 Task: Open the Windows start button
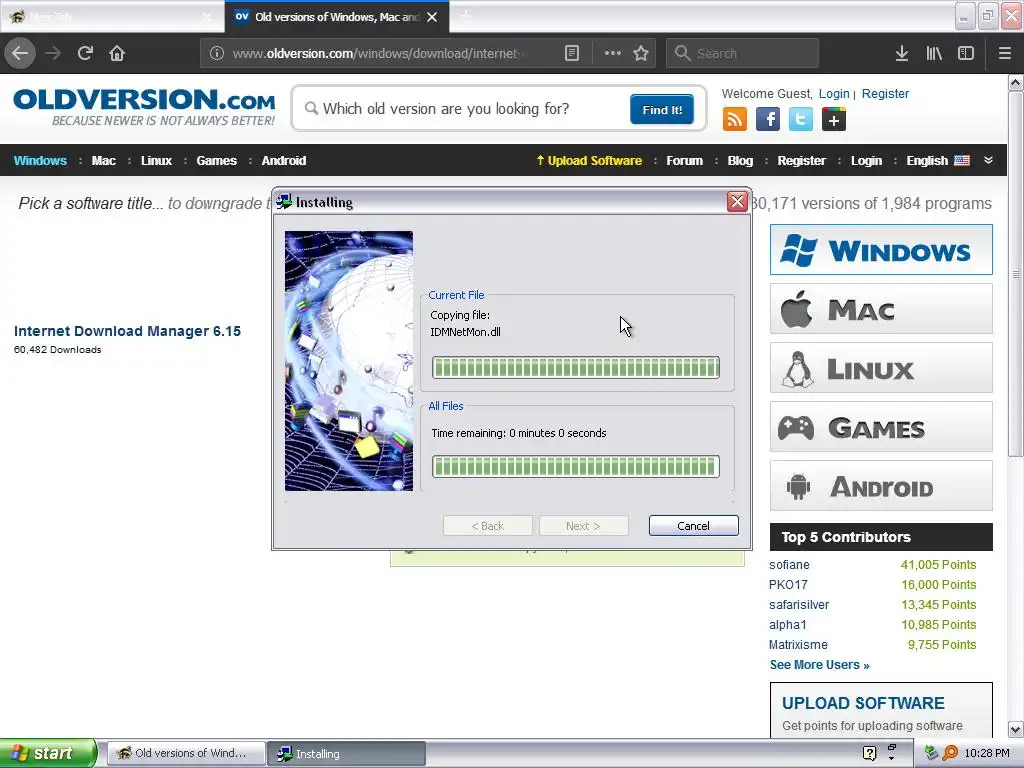coord(47,753)
